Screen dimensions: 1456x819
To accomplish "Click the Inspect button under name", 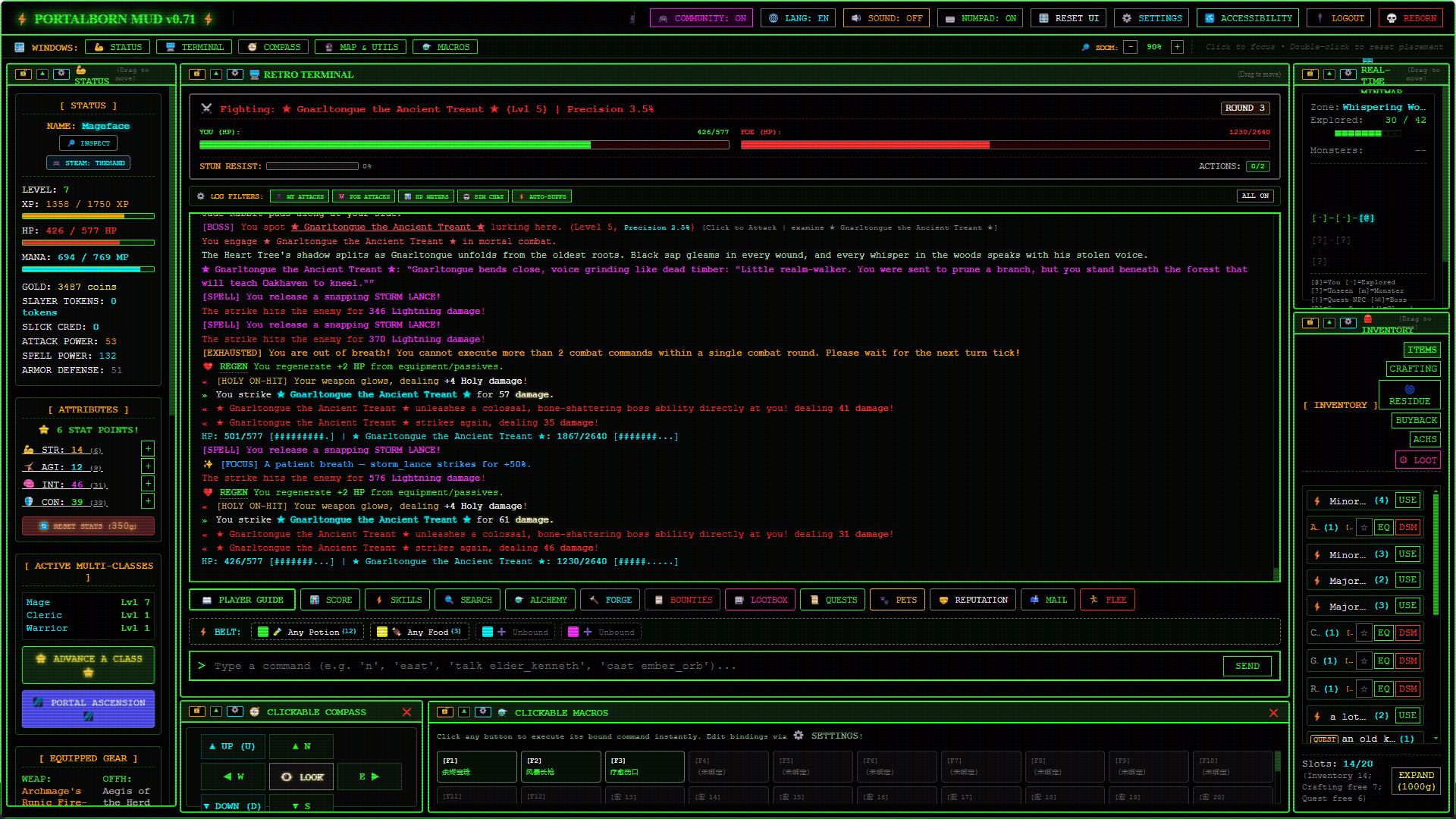I will tap(89, 143).
